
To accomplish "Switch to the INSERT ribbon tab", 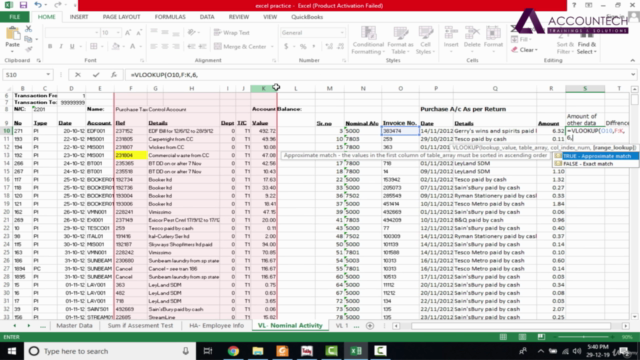I will click(79, 17).
